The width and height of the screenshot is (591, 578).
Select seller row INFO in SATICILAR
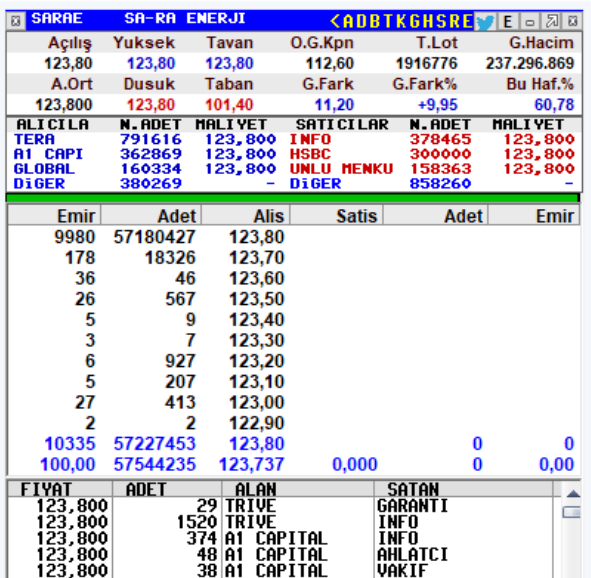point(432,139)
